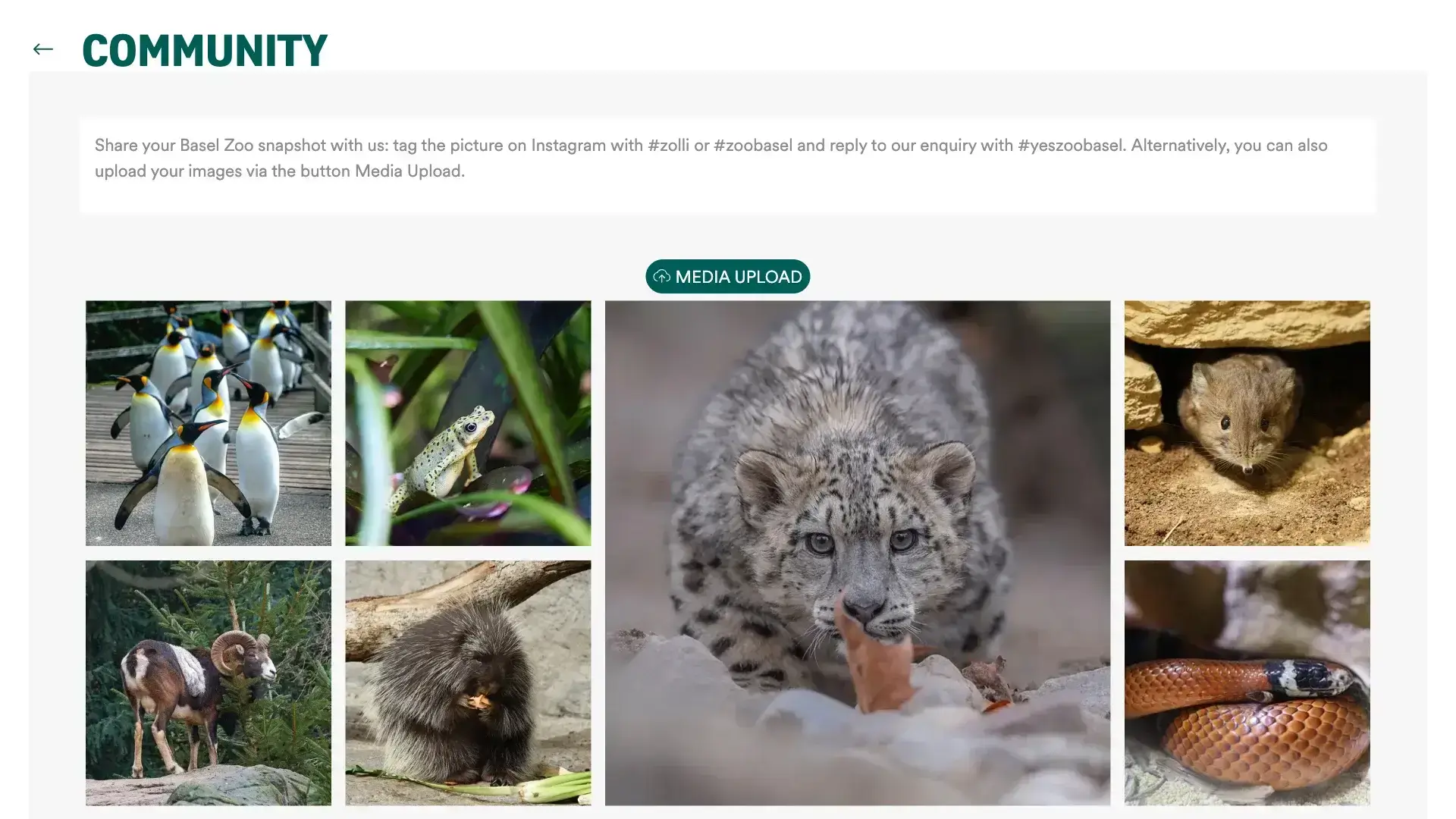Click the MEDIA UPLOAD button label
The image size is (1456, 819).
pos(739,277)
